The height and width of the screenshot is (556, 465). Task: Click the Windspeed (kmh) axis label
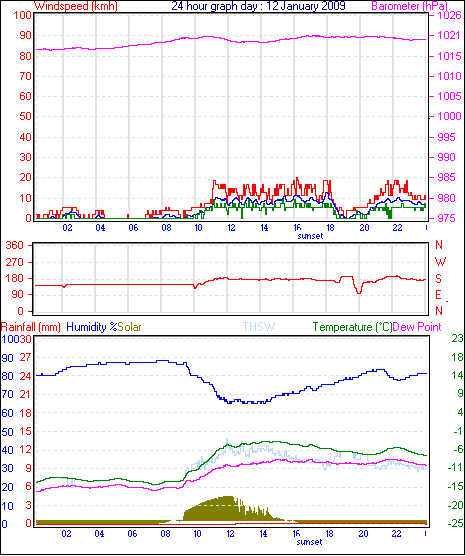76,6
